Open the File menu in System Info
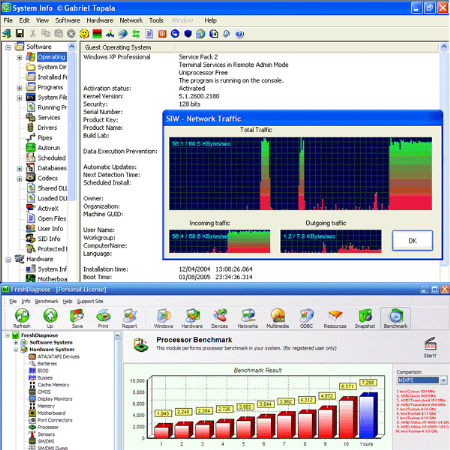450x450 pixels. 8,20
